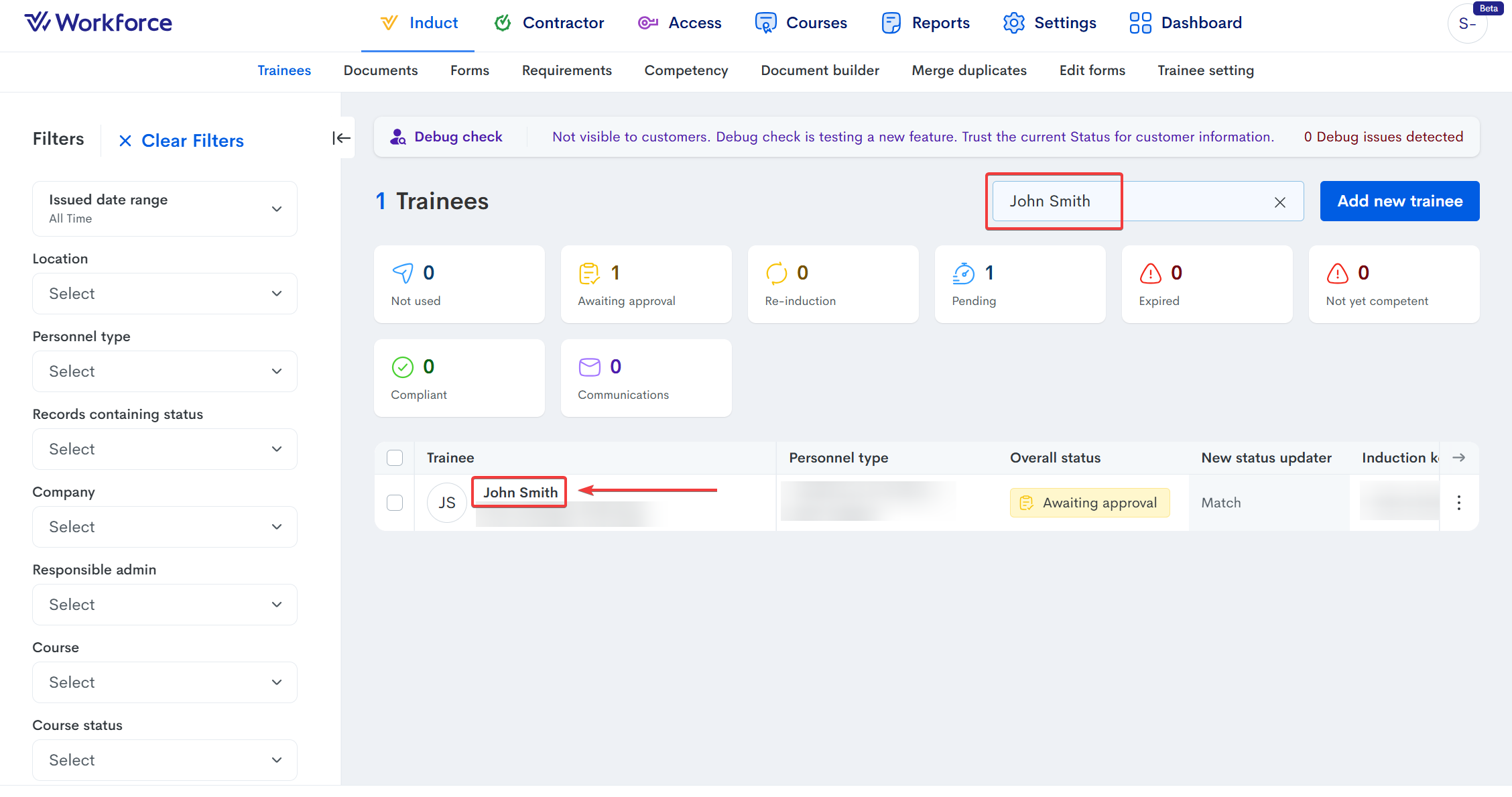Viewport: 1512px width, 797px height.
Task: Switch to the Documents tab
Action: tap(380, 70)
